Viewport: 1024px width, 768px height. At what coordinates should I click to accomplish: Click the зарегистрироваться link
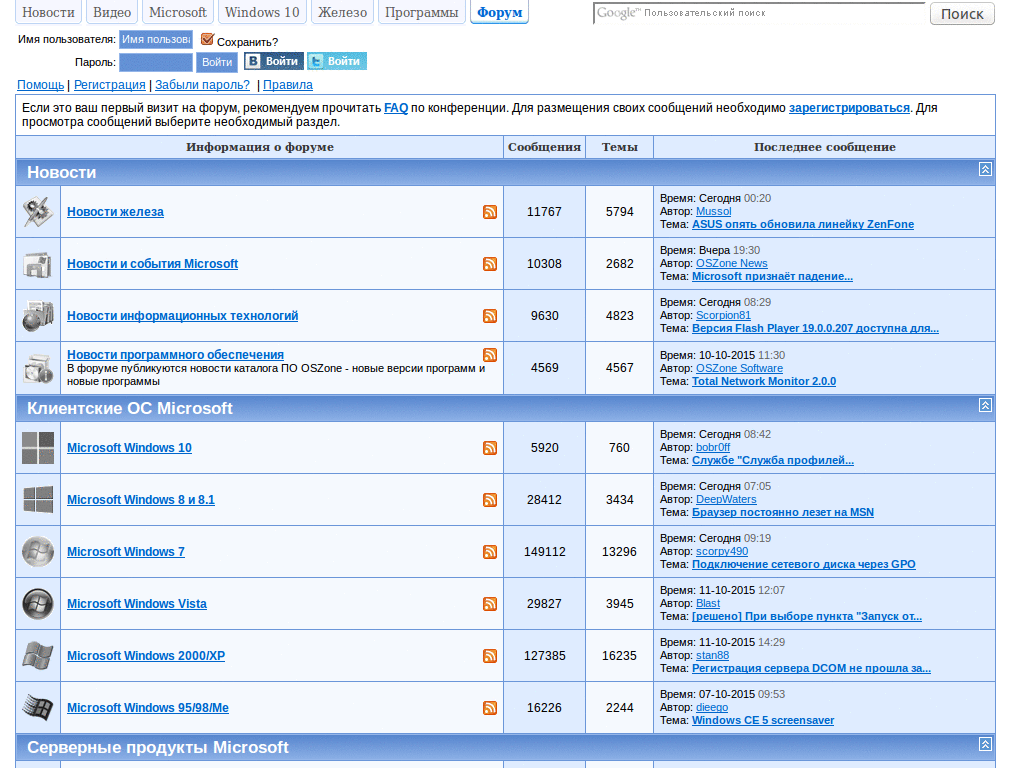click(849, 108)
